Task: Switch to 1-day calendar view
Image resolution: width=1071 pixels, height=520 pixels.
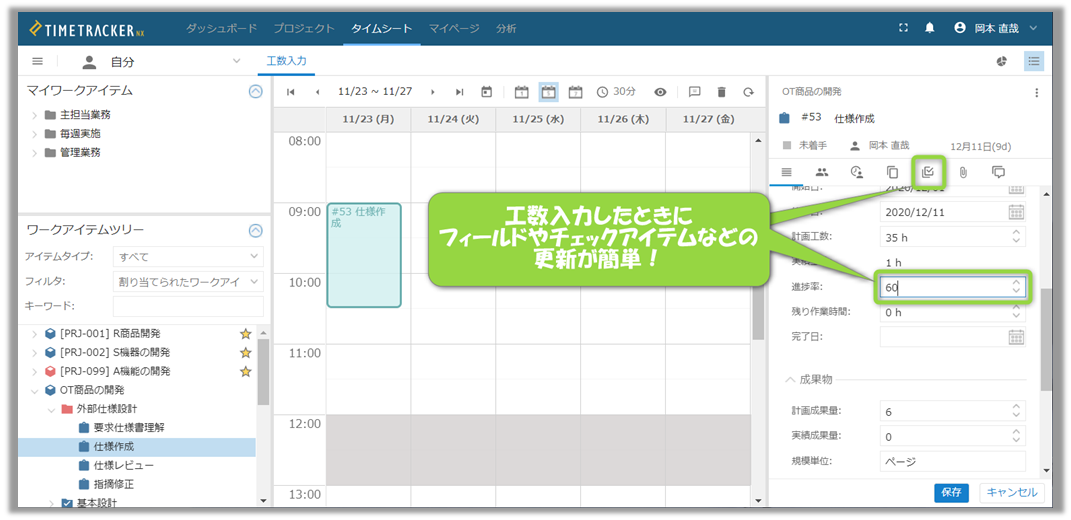Action: coord(522,92)
